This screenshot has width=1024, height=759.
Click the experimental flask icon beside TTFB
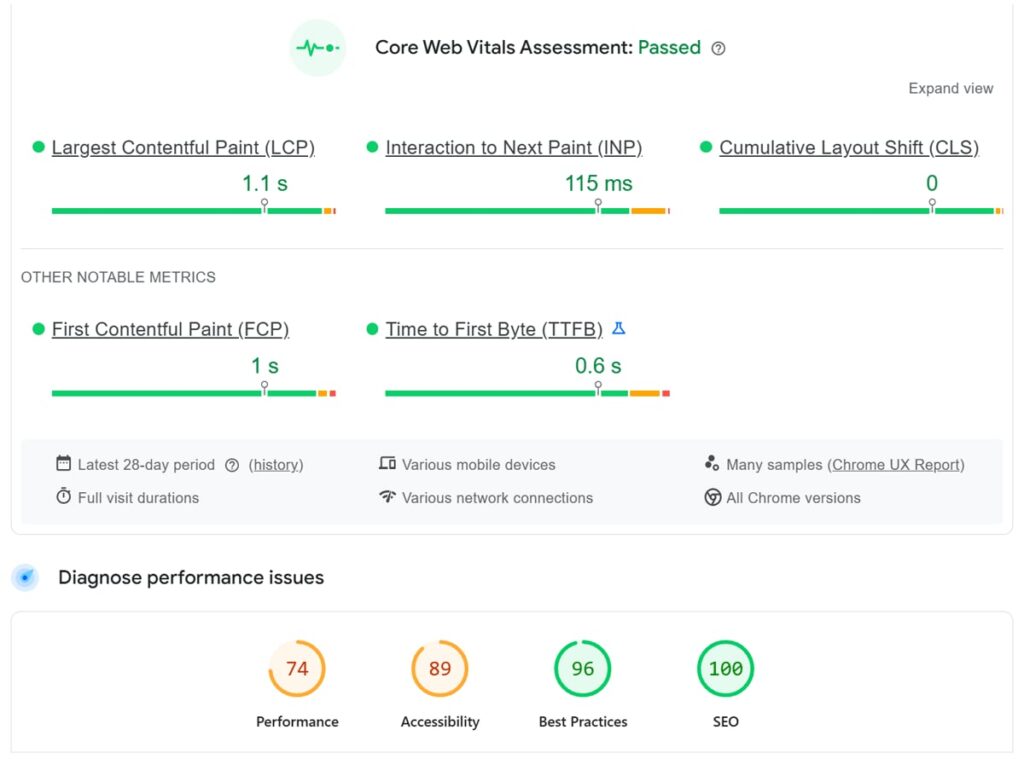[x=618, y=329]
